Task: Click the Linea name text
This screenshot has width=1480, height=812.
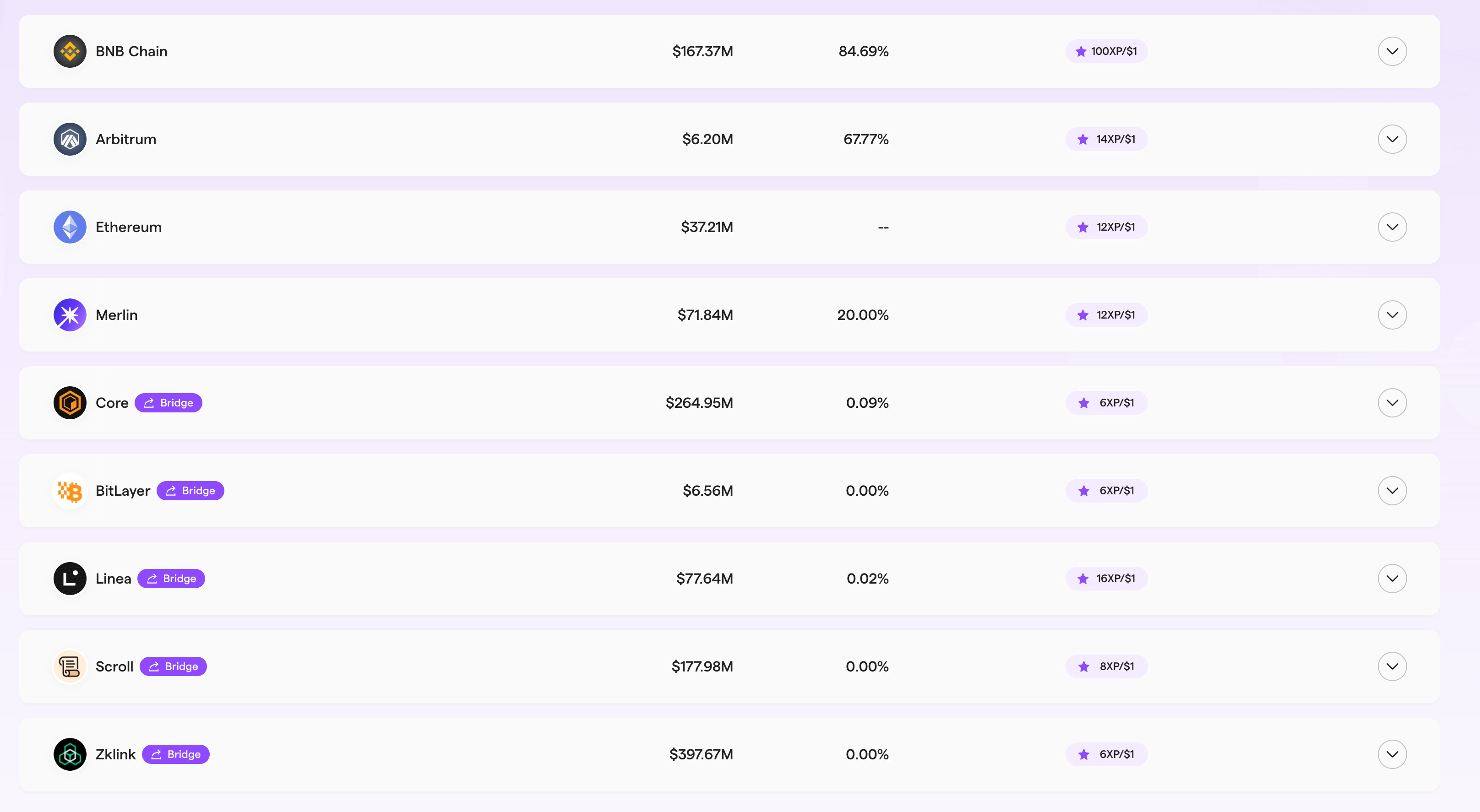Action: [113, 578]
